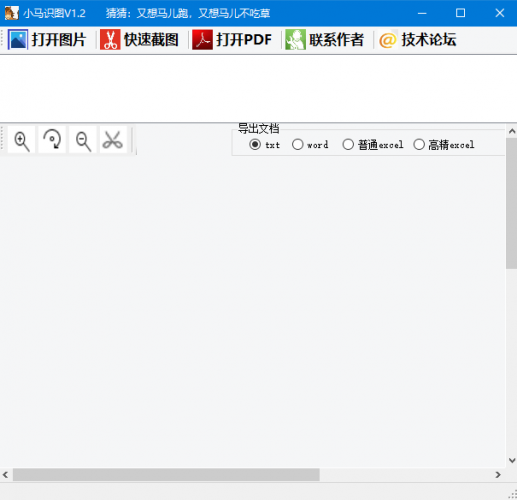Maximize the 小马识图 window
The width and height of the screenshot is (517, 500).
tap(460, 13)
